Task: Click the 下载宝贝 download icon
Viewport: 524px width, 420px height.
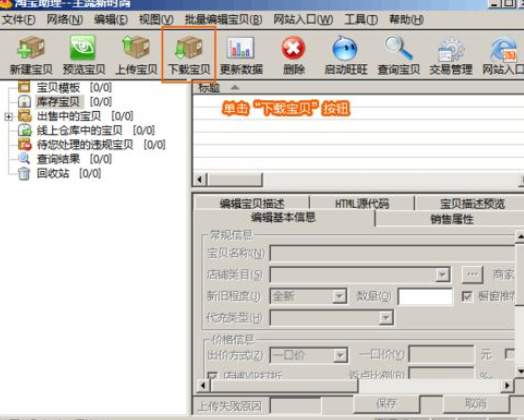Action: [x=188, y=48]
